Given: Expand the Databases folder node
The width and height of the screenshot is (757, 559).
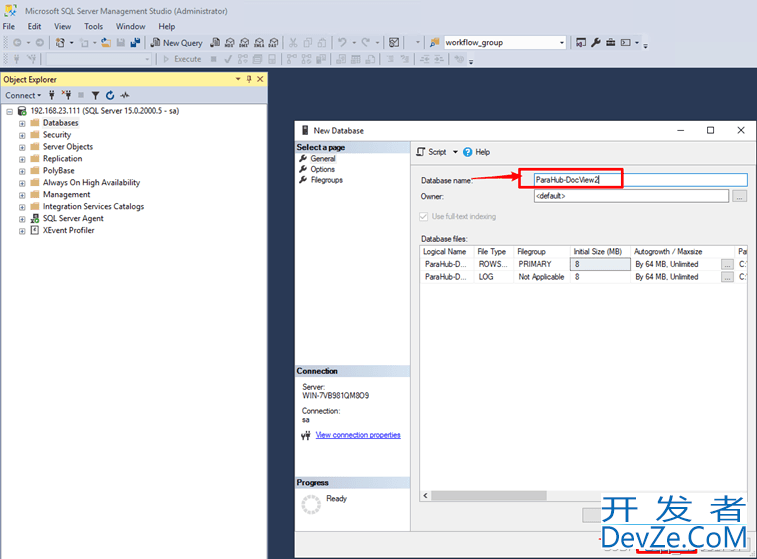Looking at the screenshot, I should (22, 124).
